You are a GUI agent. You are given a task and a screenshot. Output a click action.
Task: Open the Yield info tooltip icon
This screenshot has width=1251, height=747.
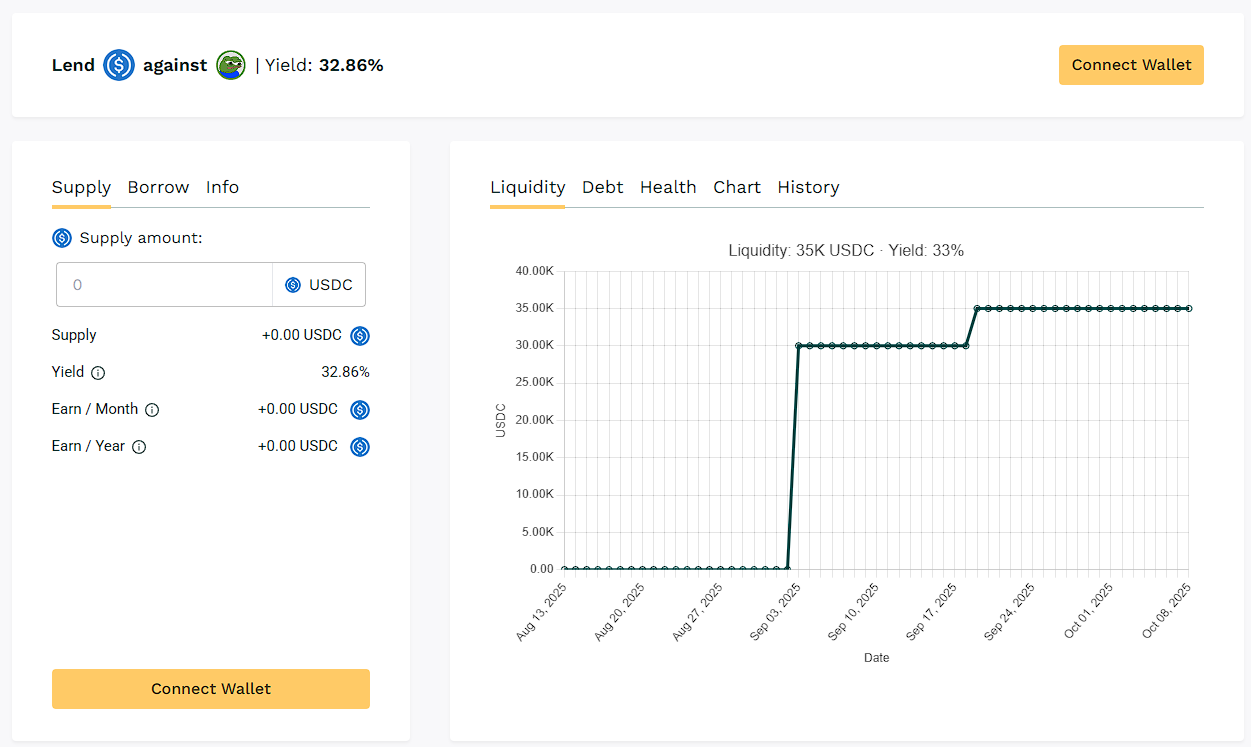pyautogui.click(x=98, y=373)
